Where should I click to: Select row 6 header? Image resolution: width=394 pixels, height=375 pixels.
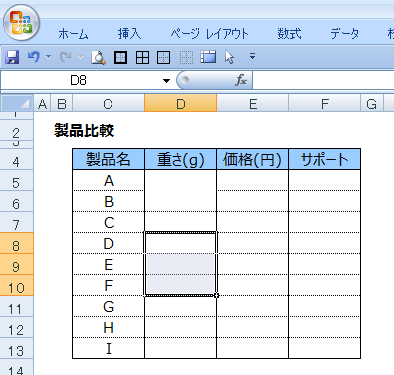point(16,201)
